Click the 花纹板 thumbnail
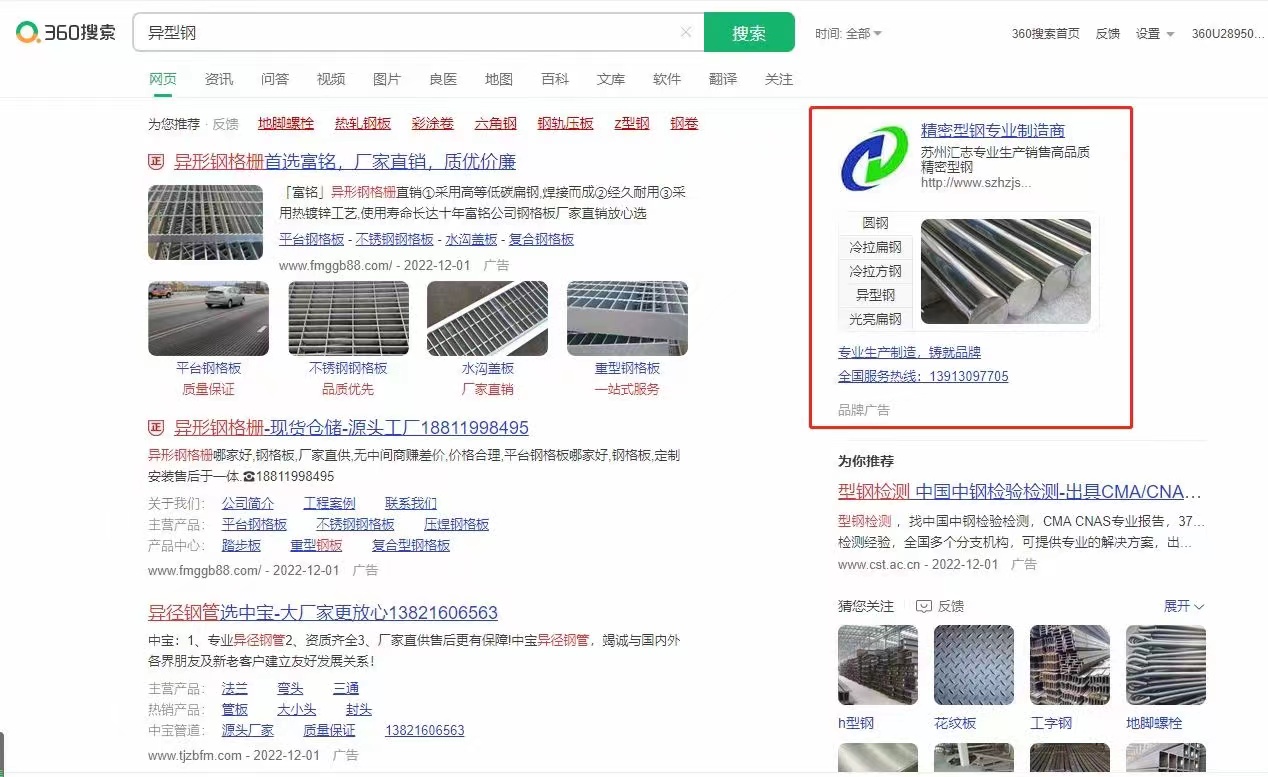1268x777 pixels. point(974,665)
